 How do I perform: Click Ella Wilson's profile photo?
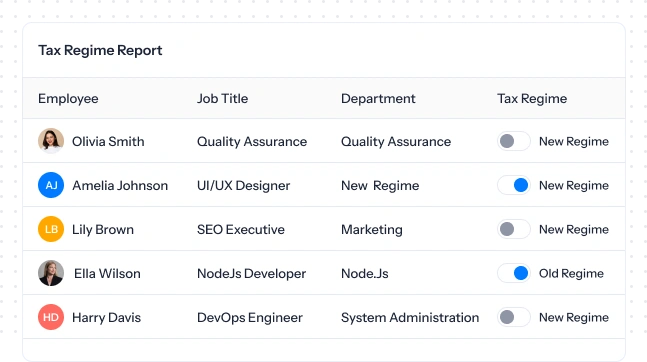tap(51, 273)
